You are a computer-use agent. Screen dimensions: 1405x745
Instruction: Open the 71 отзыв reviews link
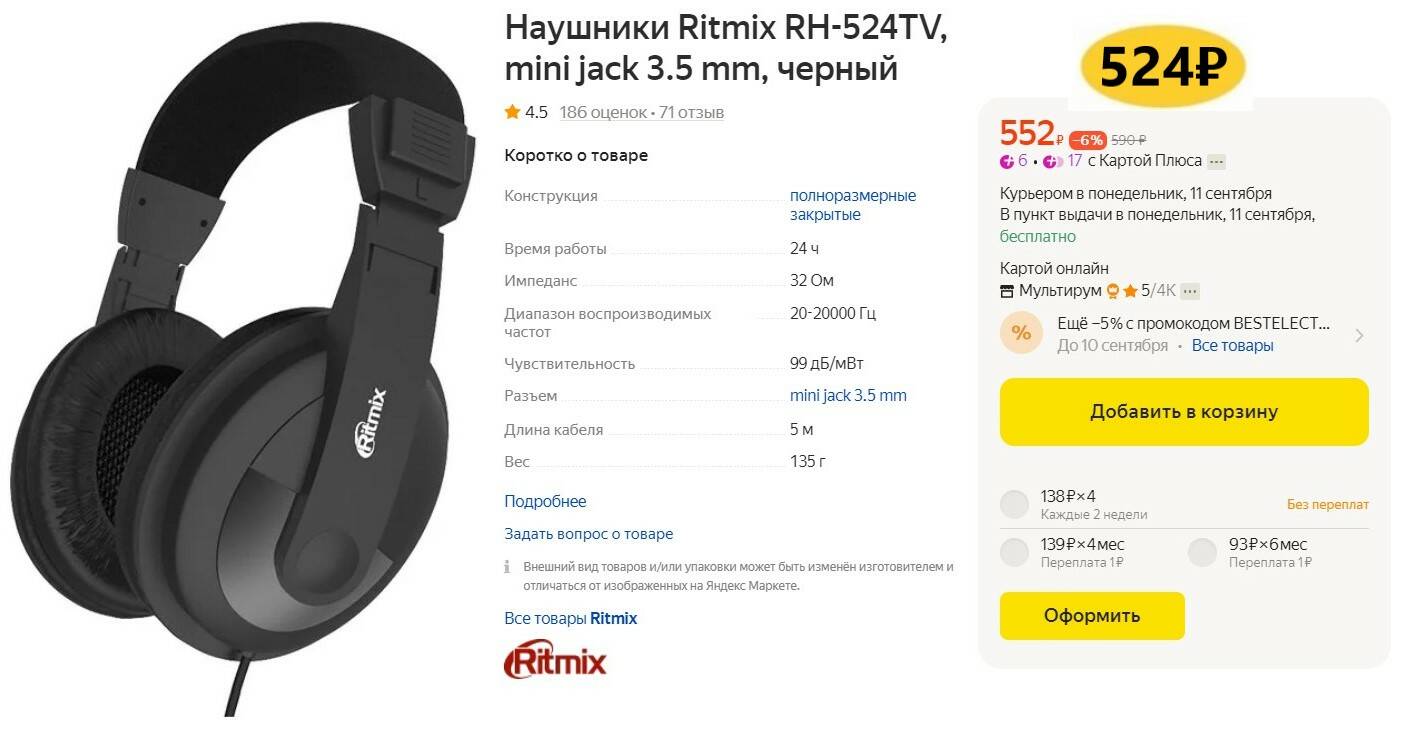[x=692, y=112]
